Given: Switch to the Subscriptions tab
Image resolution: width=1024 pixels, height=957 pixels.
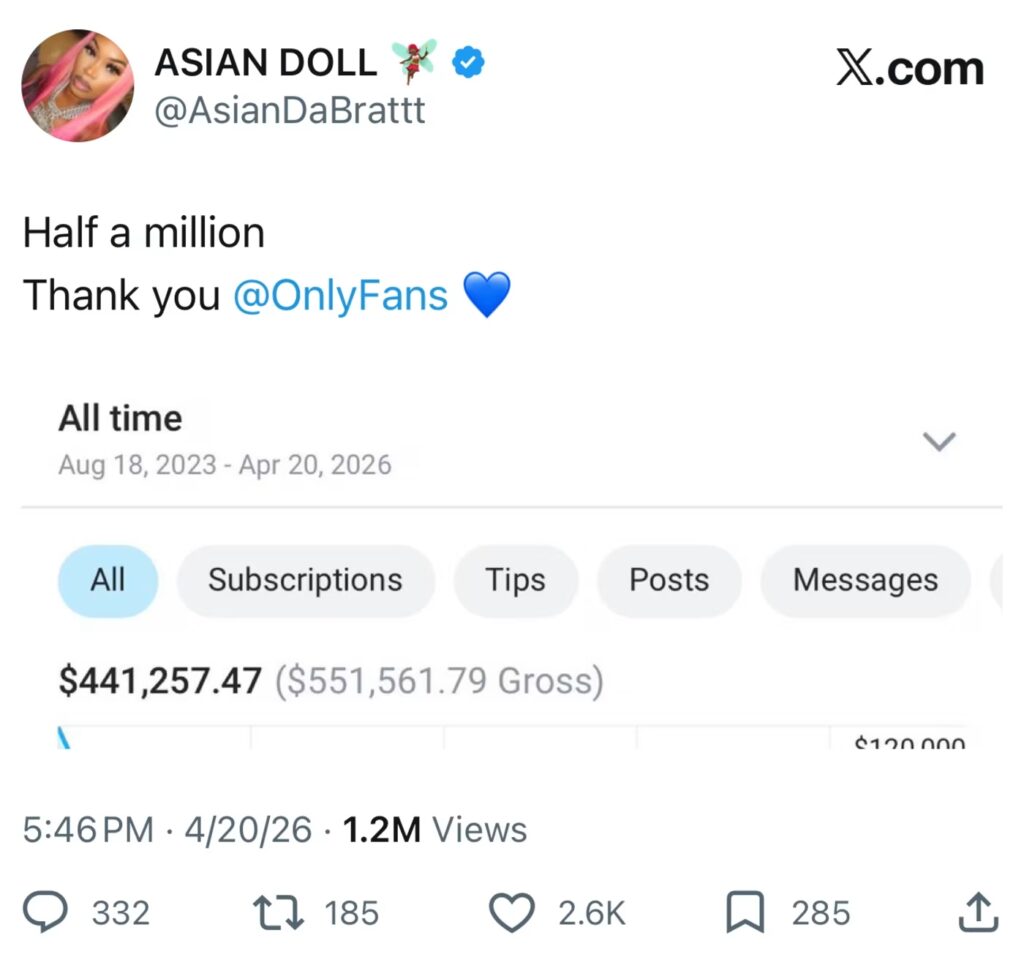Looking at the screenshot, I should point(305,580).
